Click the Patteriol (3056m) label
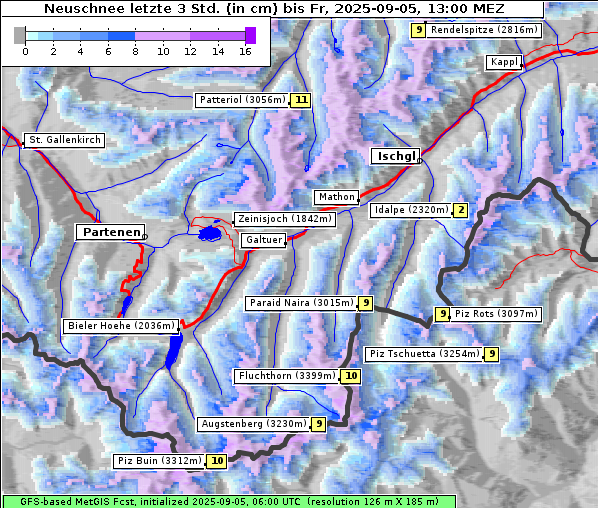The width and height of the screenshot is (598, 508). coord(243,100)
